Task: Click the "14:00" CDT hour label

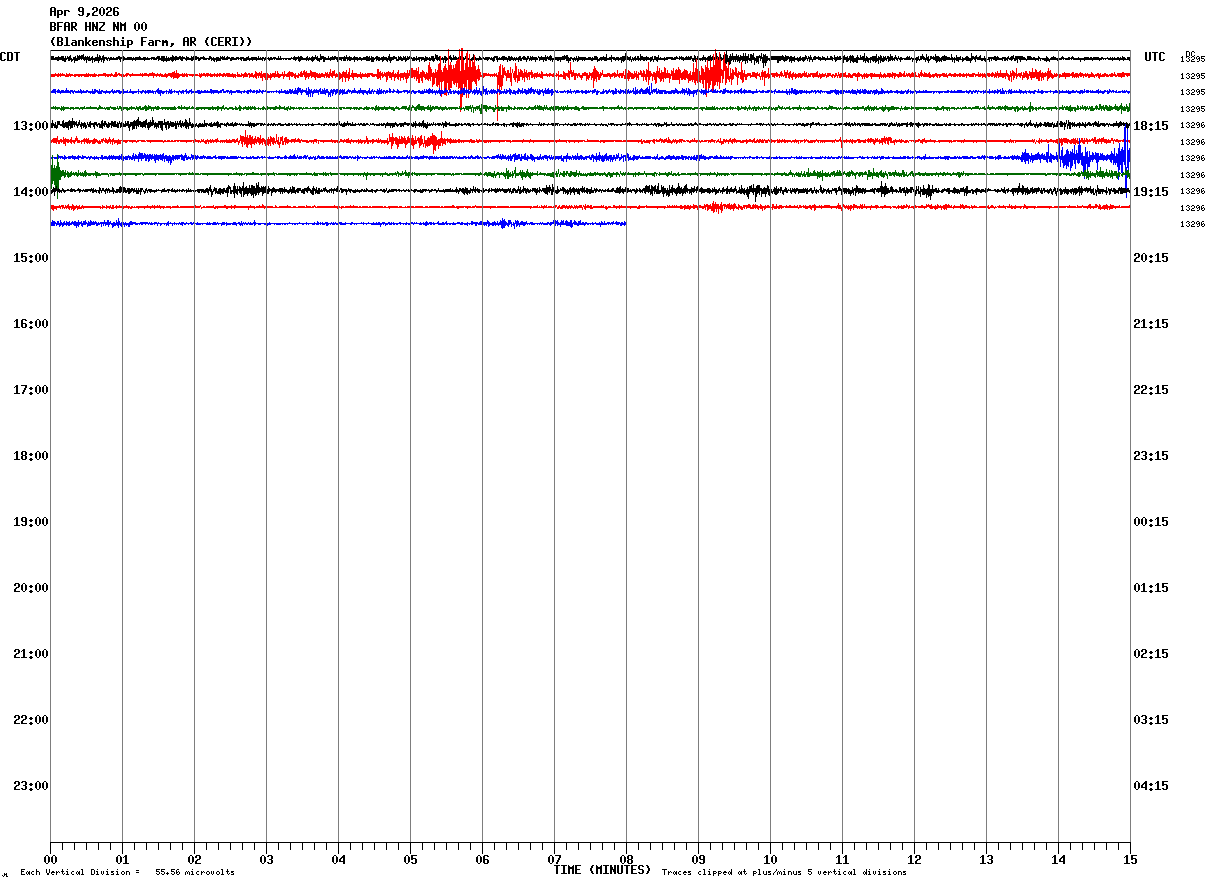Action: pyautogui.click(x=31, y=192)
